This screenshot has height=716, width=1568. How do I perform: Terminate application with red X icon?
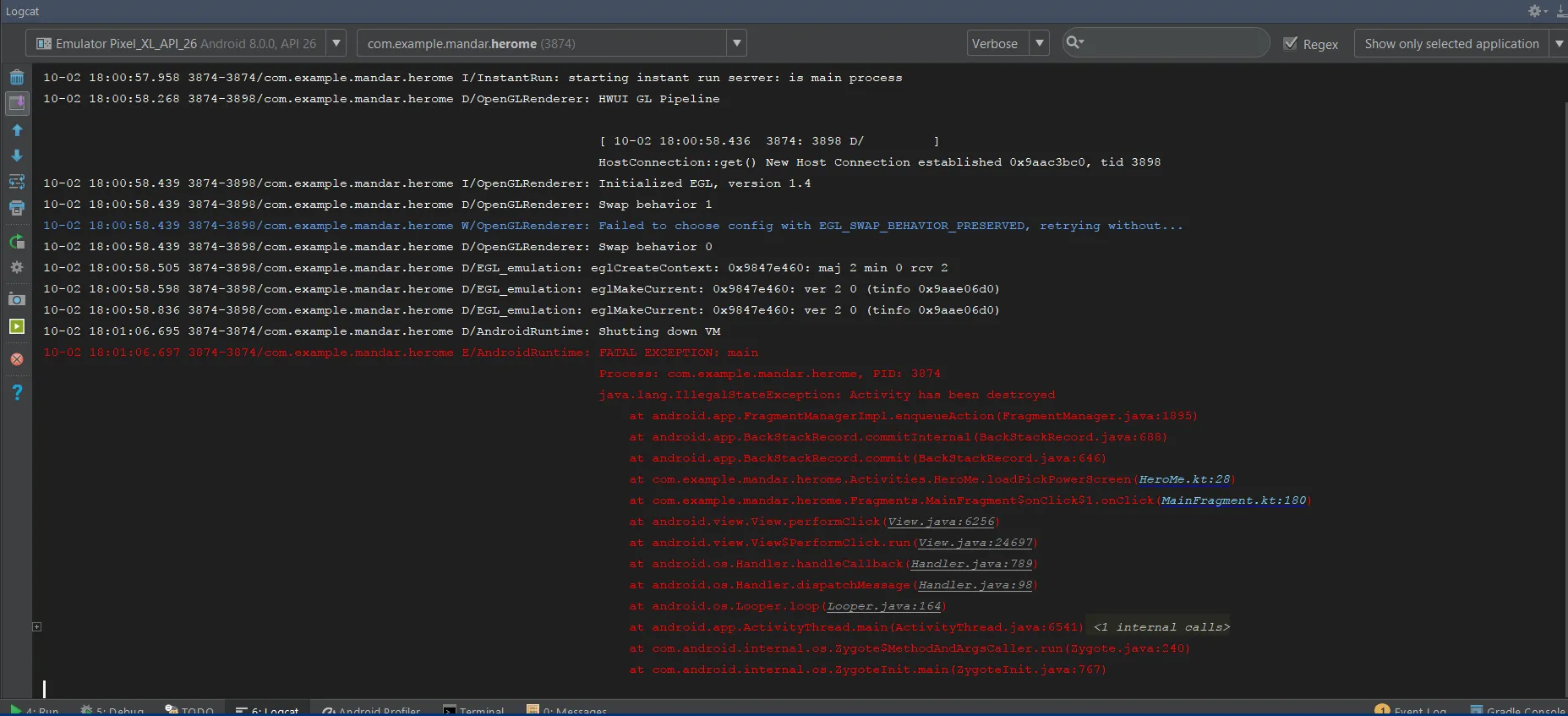(x=17, y=359)
